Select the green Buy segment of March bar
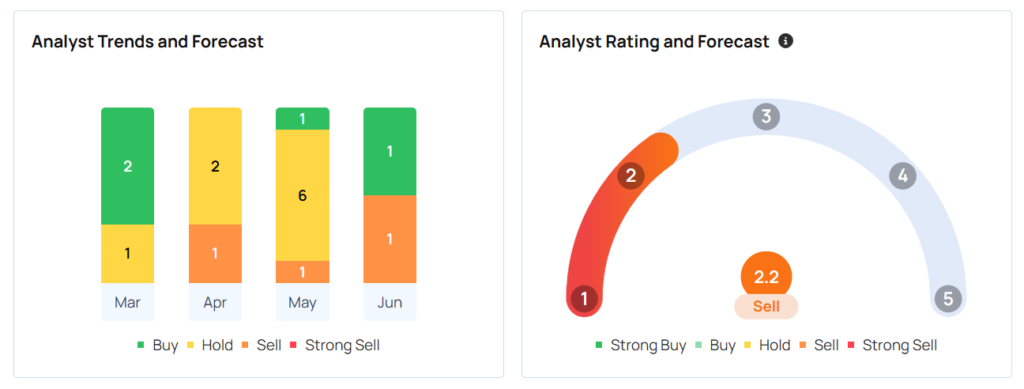Screen dimensions: 1024x389 pos(127,166)
